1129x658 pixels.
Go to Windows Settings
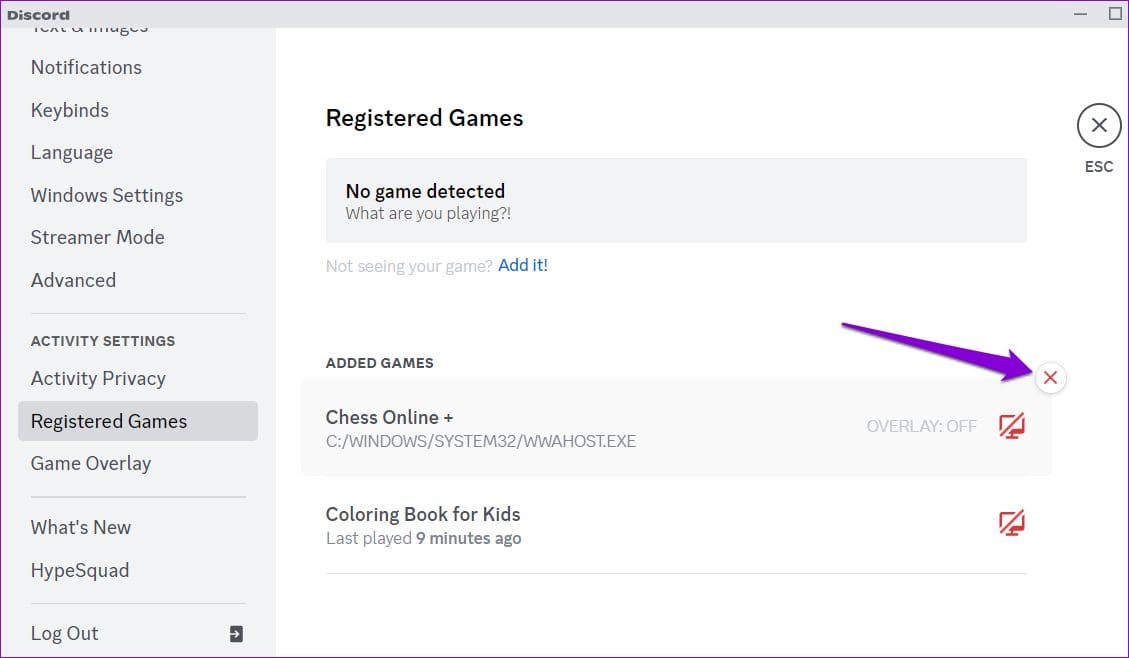coord(107,195)
